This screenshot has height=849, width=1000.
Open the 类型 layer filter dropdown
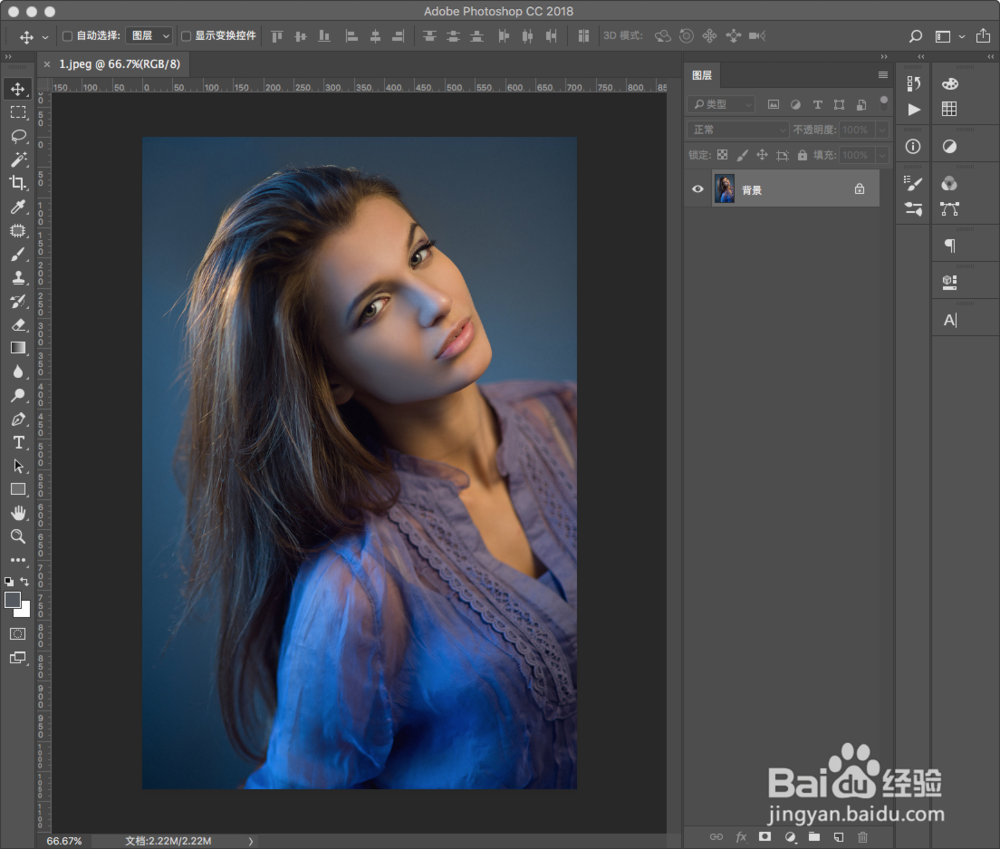pyautogui.click(x=720, y=103)
